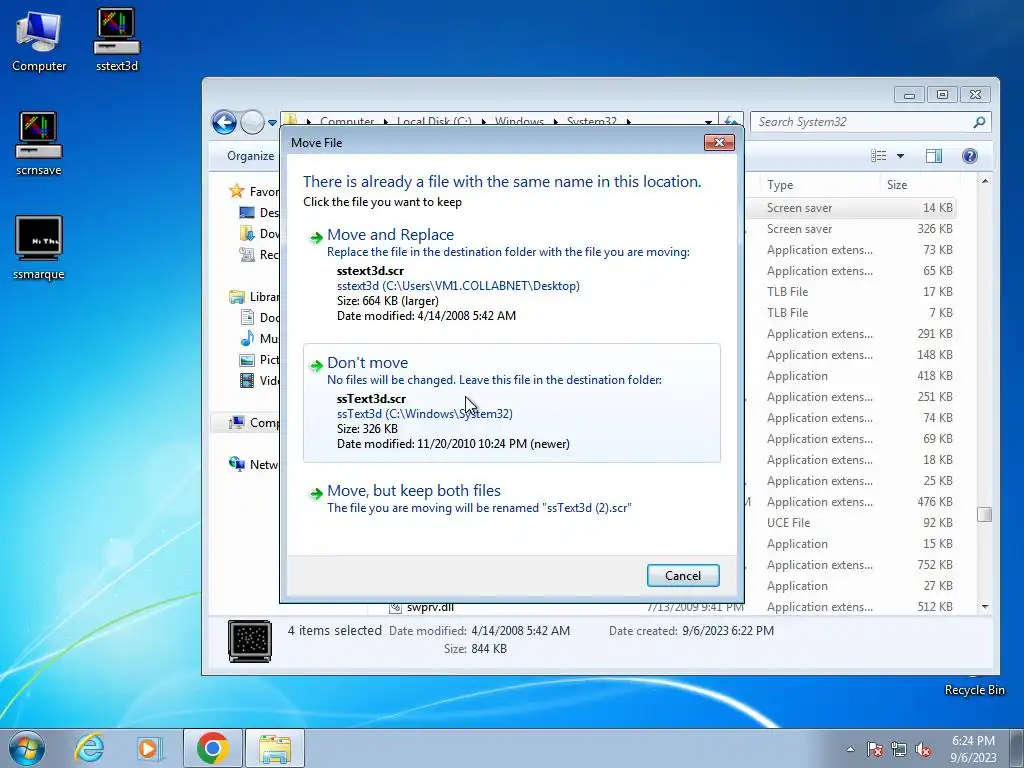Click the Change your view icon
Screen dimensions: 1024x768
[879, 155]
